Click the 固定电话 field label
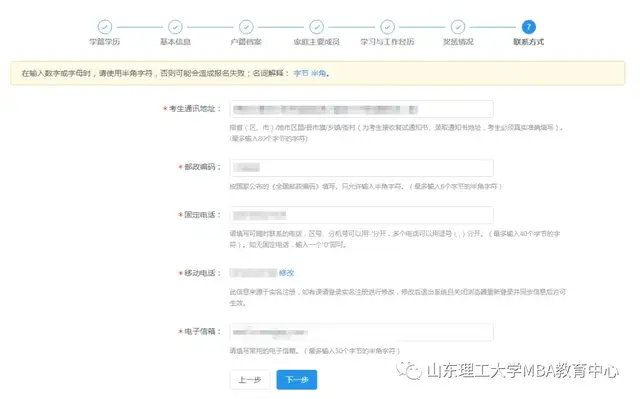This screenshot has height=399, width=640. 202,215
